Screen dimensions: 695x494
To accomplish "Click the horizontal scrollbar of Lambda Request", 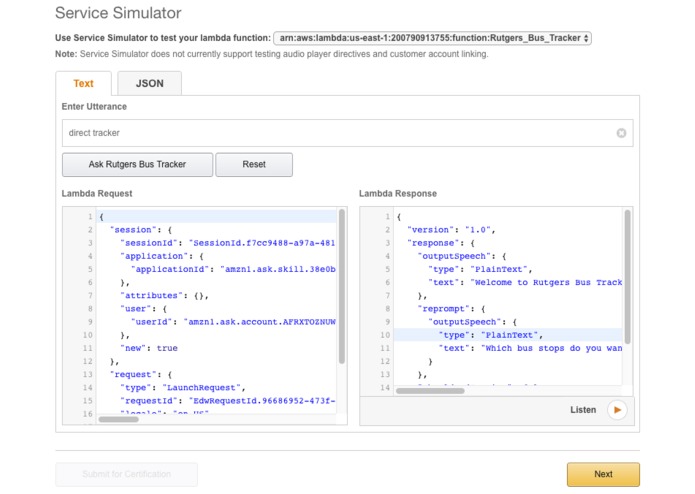I will [118, 419].
